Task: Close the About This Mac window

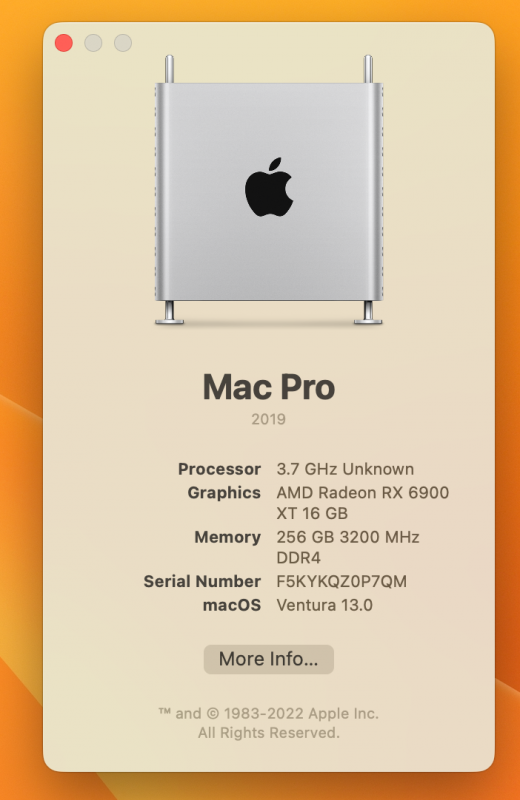Action: (64, 43)
